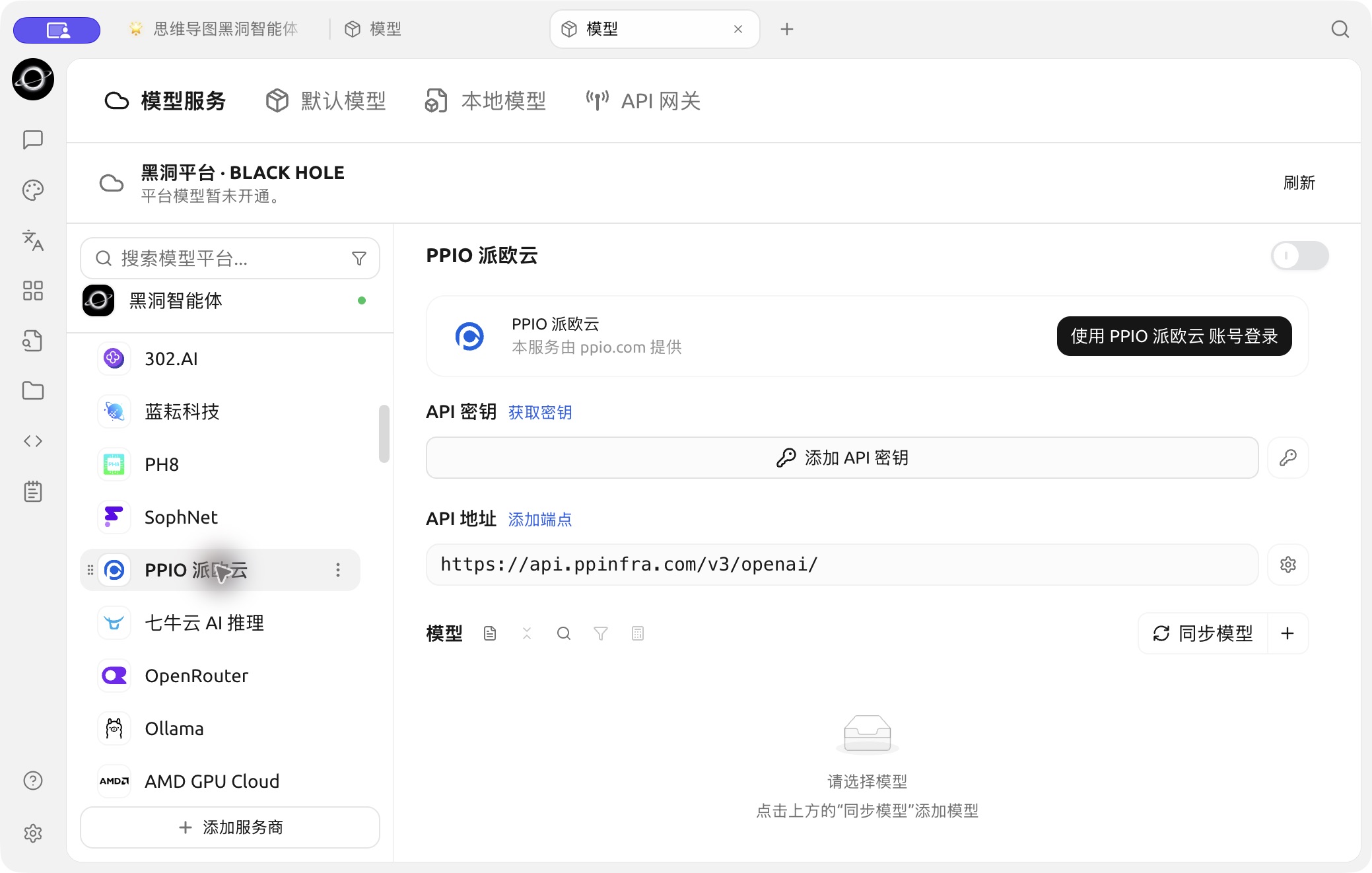Open new tab with plus button
The height and width of the screenshot is (873, 1372).
point(787,29)
